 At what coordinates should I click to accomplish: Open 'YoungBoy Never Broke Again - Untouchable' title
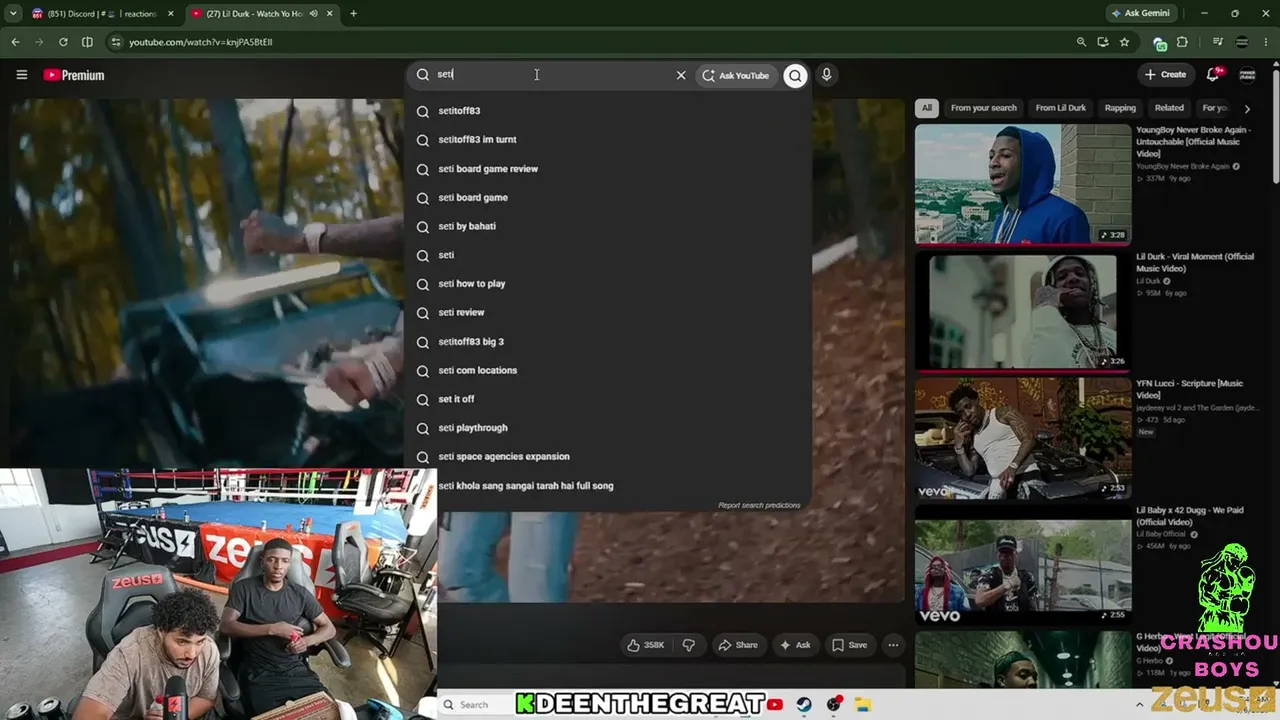[1195, 141]
